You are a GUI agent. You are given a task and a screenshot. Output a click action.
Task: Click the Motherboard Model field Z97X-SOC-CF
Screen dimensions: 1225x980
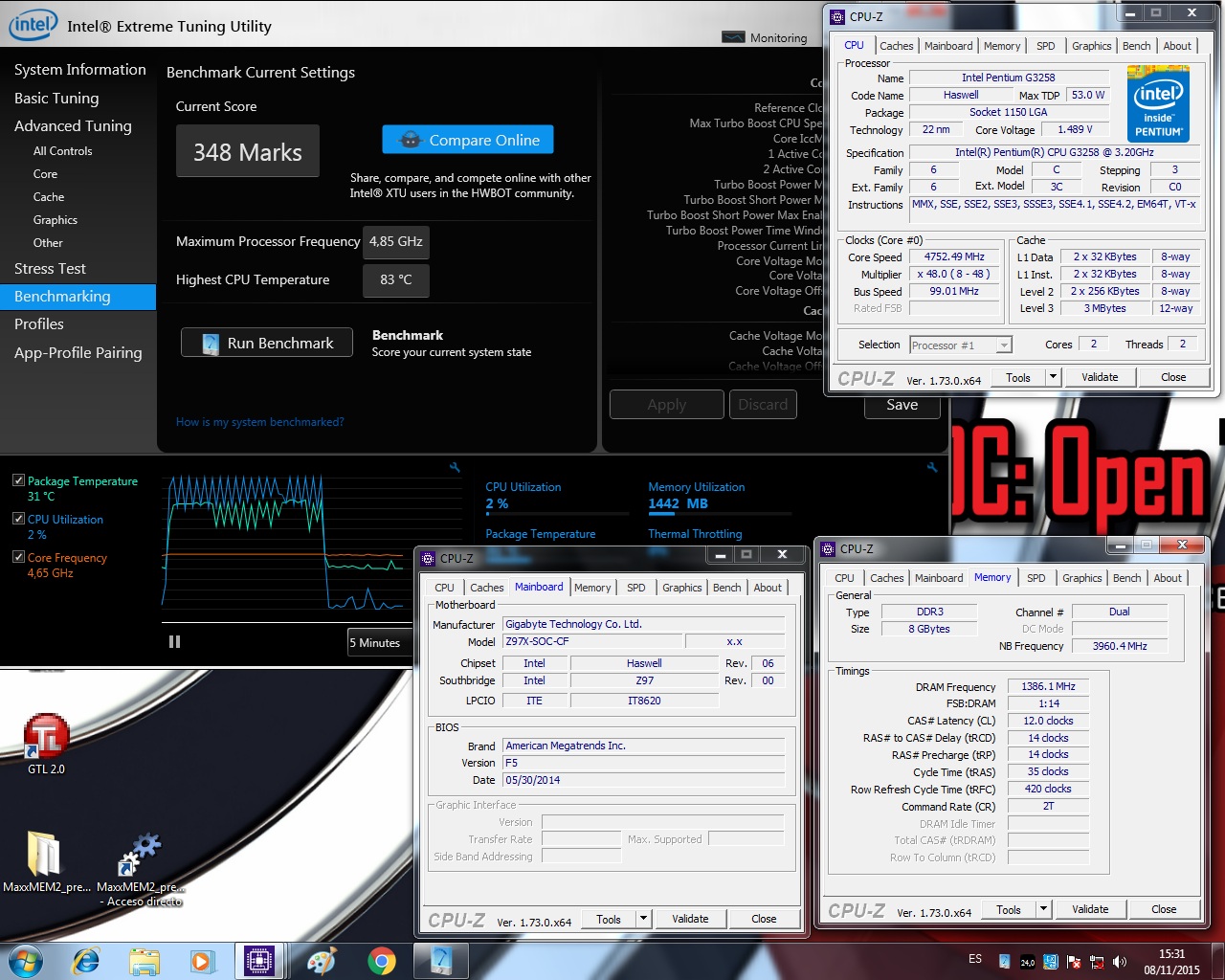point(590,641)
